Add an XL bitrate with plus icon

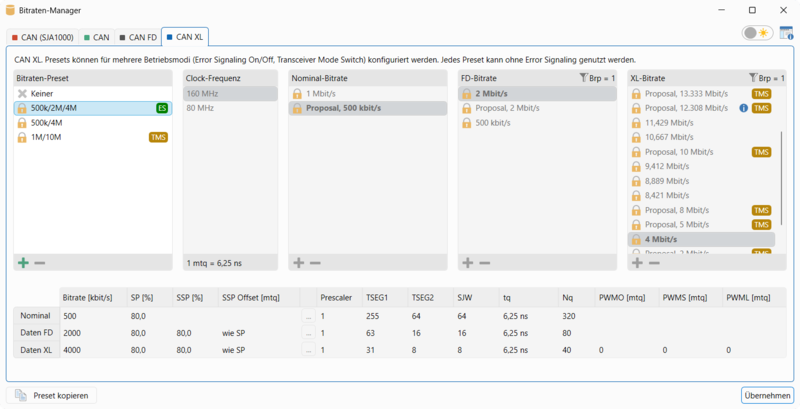pos(637,263)
